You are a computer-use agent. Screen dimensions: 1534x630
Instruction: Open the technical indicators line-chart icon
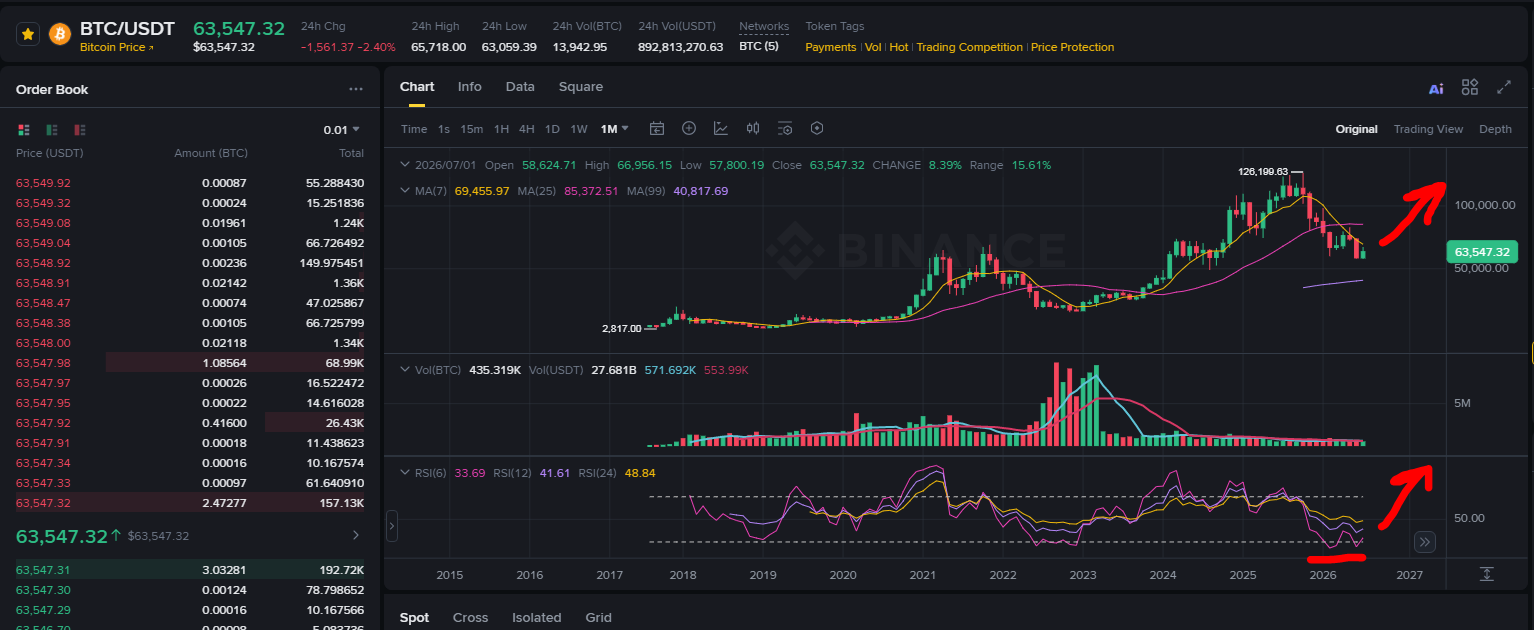(x=721, y=128)
